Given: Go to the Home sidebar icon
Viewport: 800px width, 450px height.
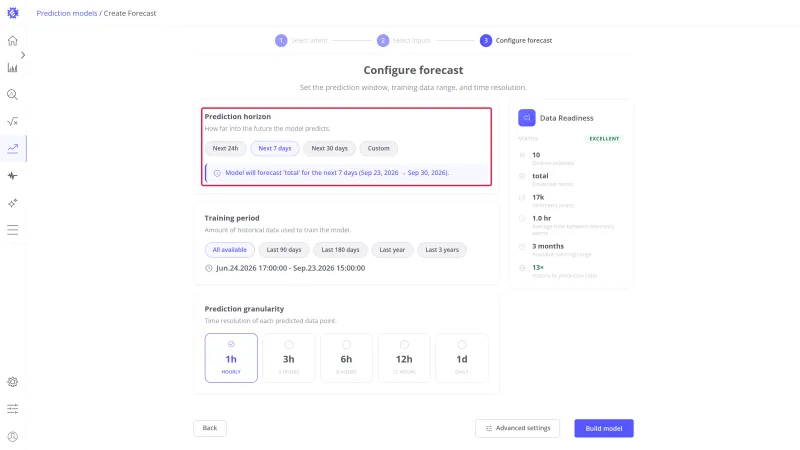Looking at the screenshot, I should point(13,41).
